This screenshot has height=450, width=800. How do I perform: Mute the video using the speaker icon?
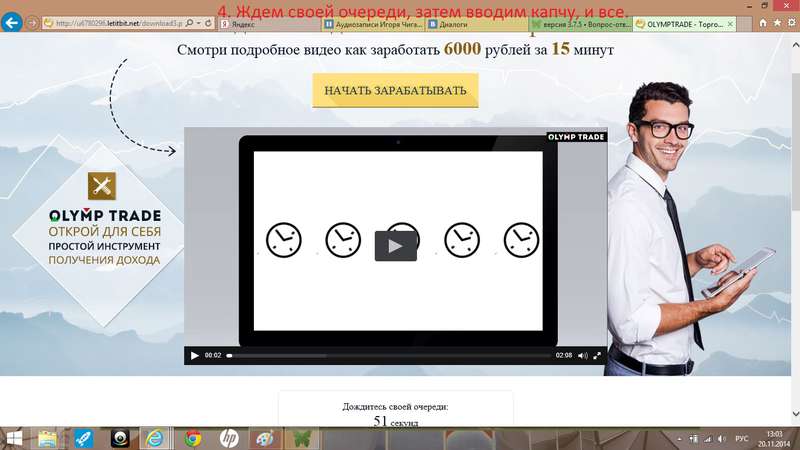click(x=583, y=356)
